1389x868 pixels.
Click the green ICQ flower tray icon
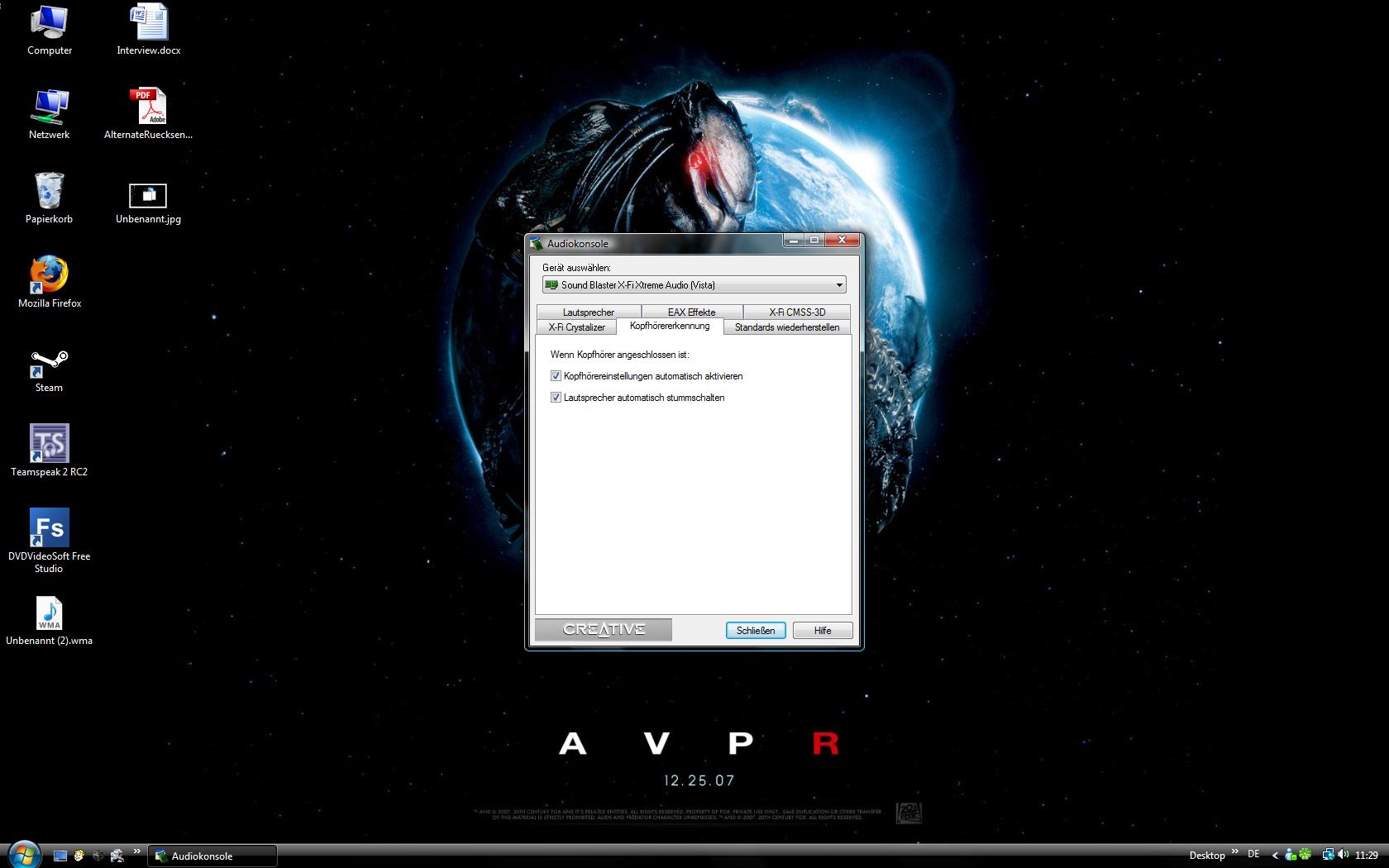pos(1305,855)
